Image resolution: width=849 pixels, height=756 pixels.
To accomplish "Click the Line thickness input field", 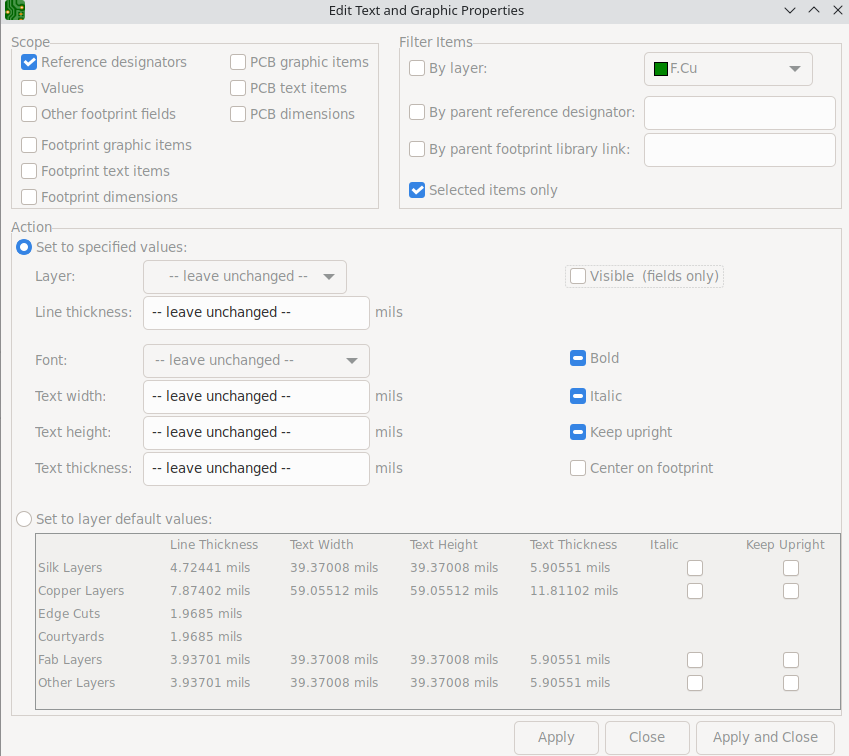I will 256,313.
